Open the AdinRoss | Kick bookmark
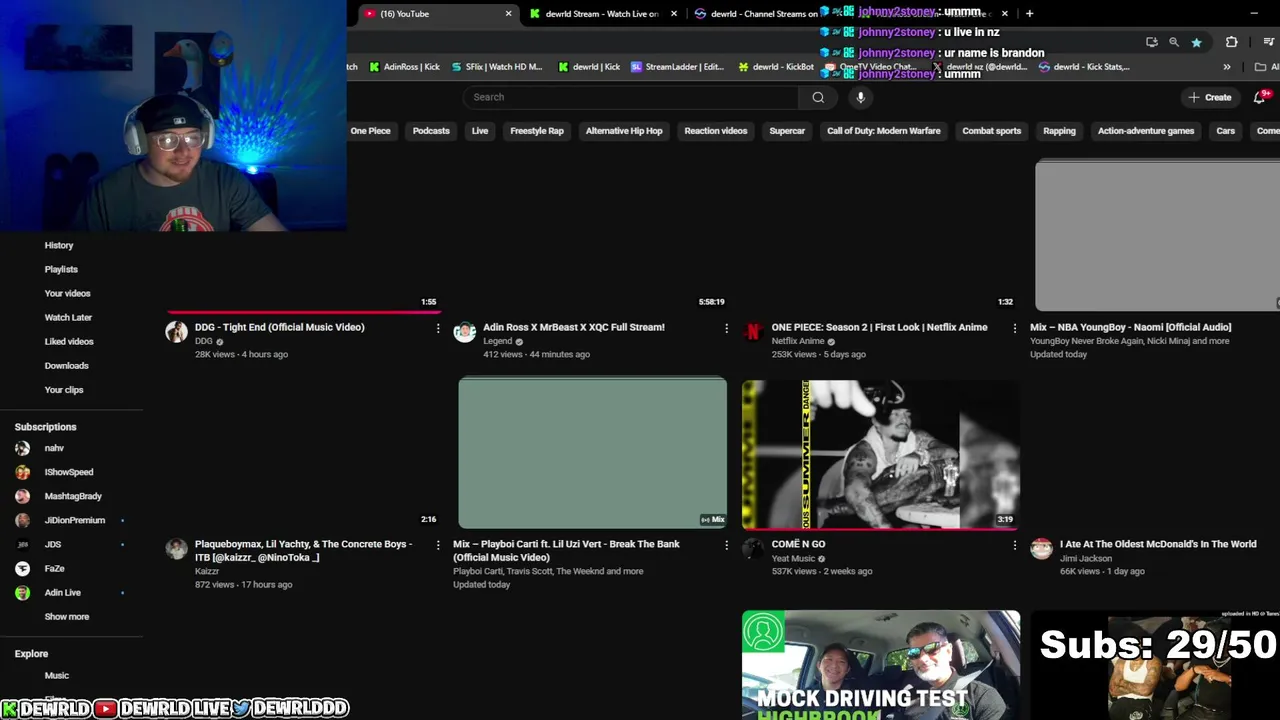 click(x=404, y=67)
